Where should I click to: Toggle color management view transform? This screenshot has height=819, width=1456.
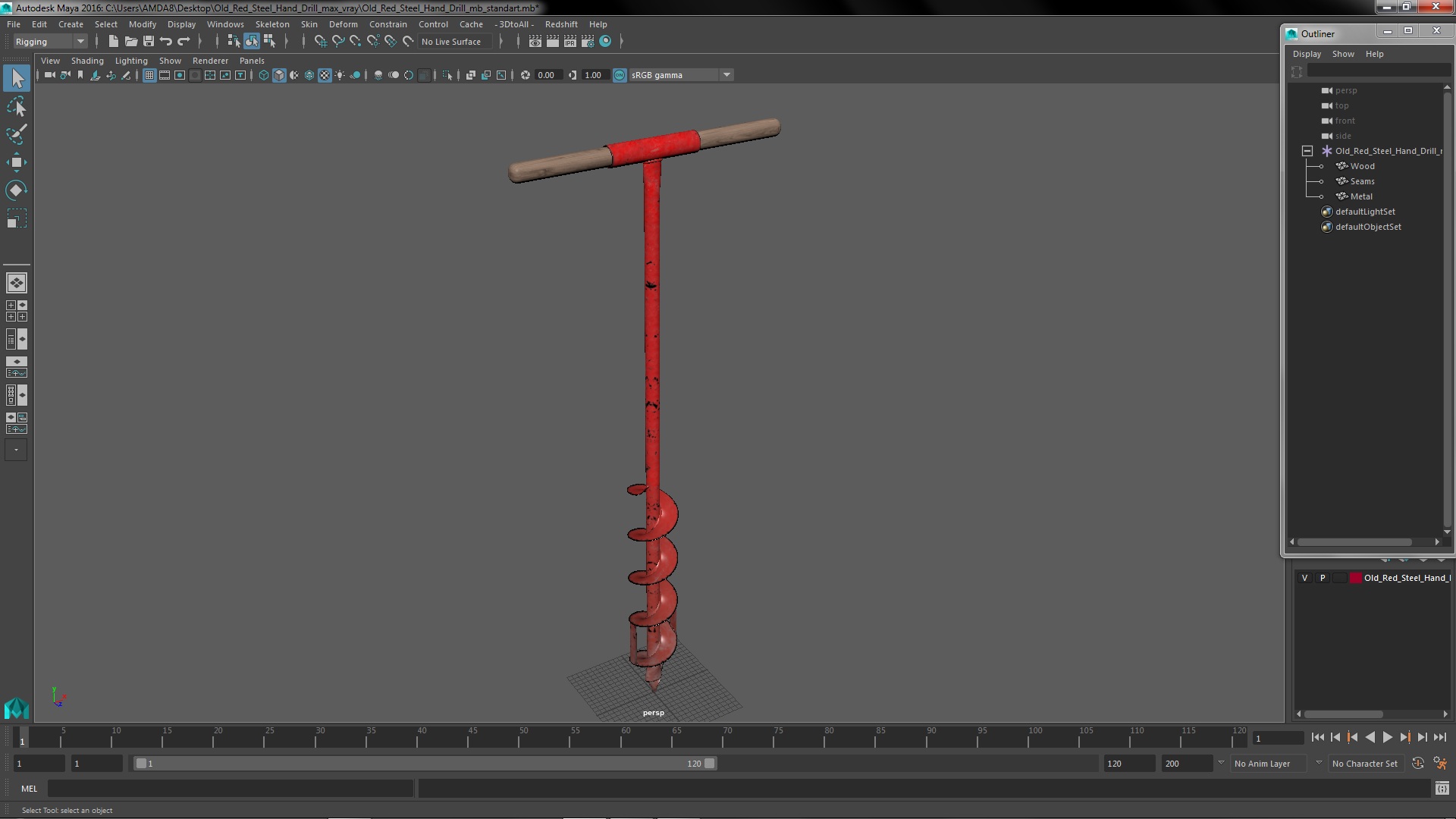(x=620, y=75)
